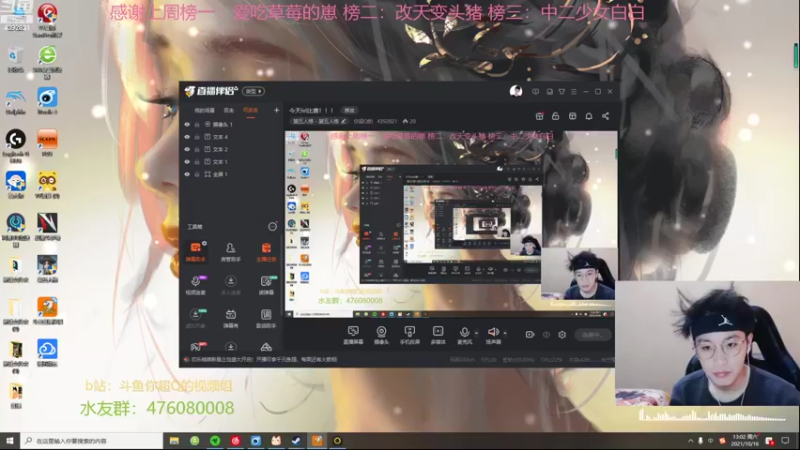The image size is (800, 450).
Task: Click the 扬声器 speaker icon
Action: (x=493, y=332)
